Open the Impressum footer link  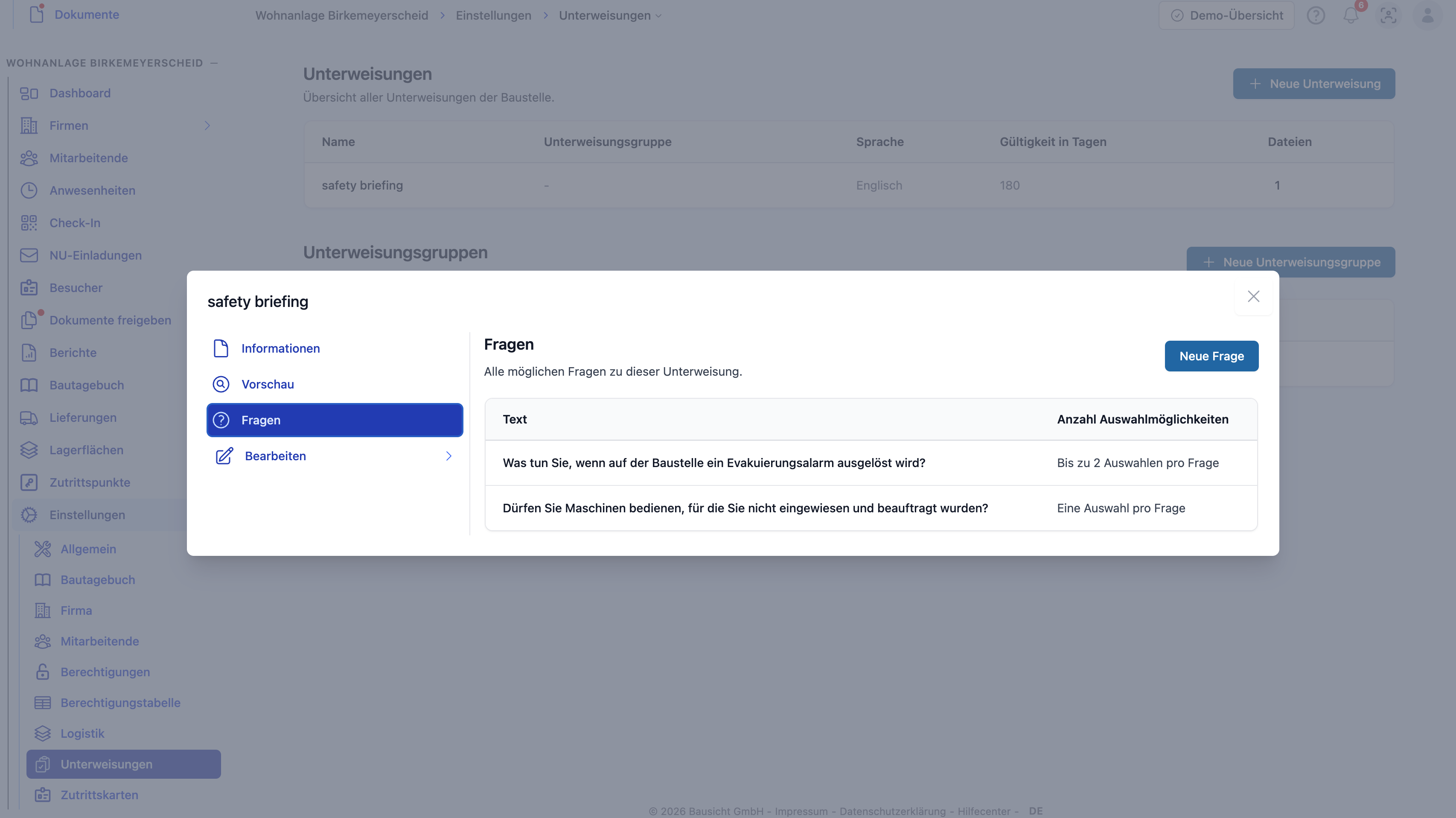click(x=801, y=811)
